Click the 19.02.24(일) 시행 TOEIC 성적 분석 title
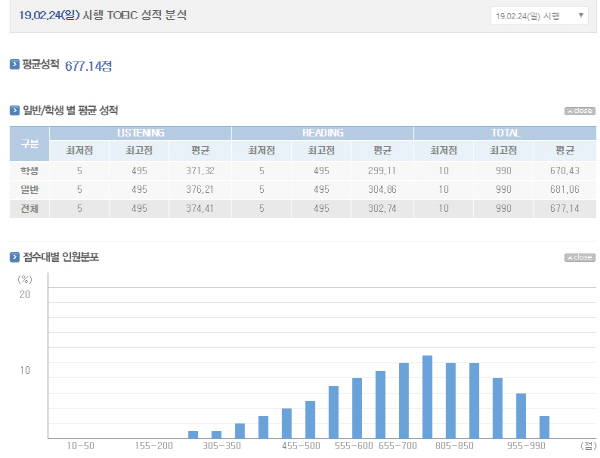 point(103,15)
